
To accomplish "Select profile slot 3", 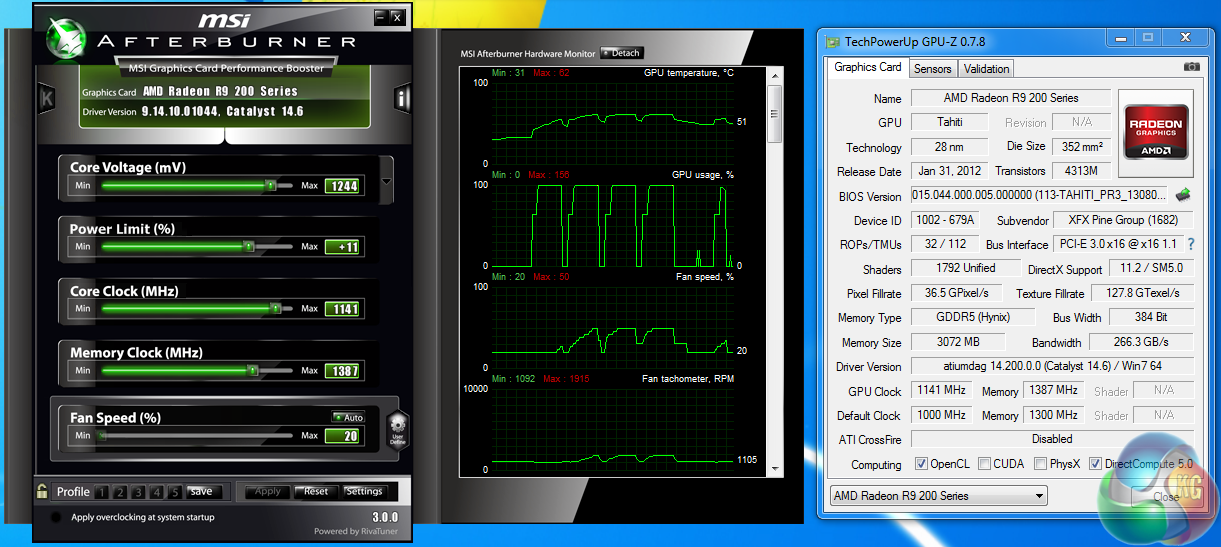I will click(140, 492).
